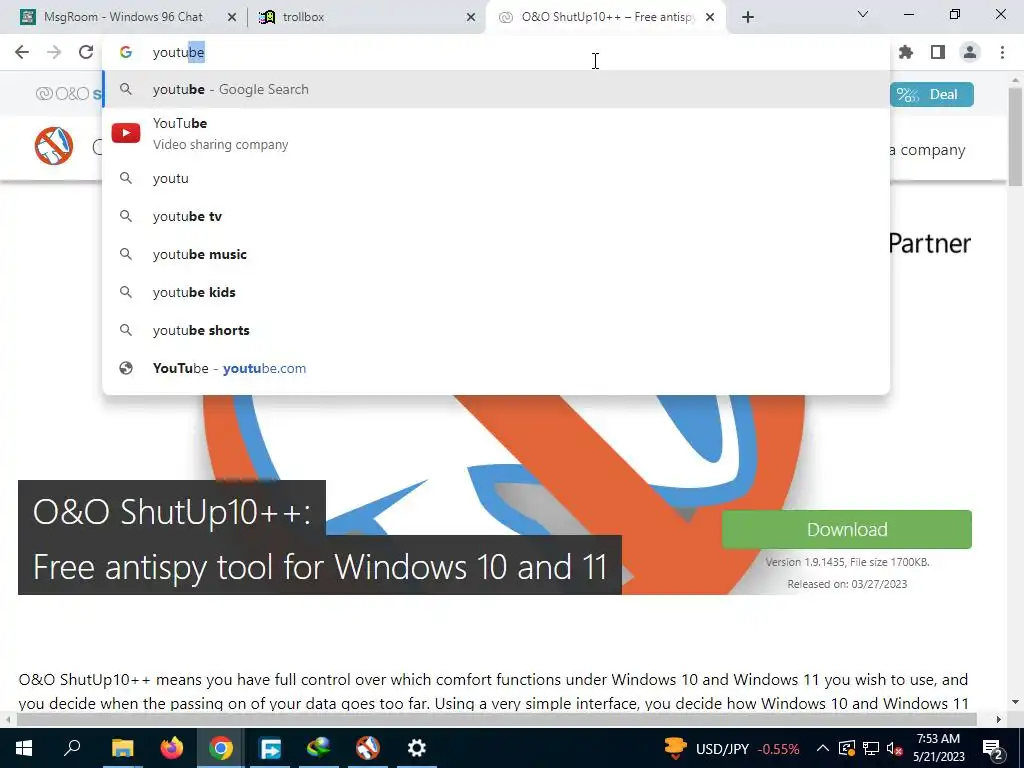Open Windows taskbar search
This screenshot has height=768, width=1024.
72,748
